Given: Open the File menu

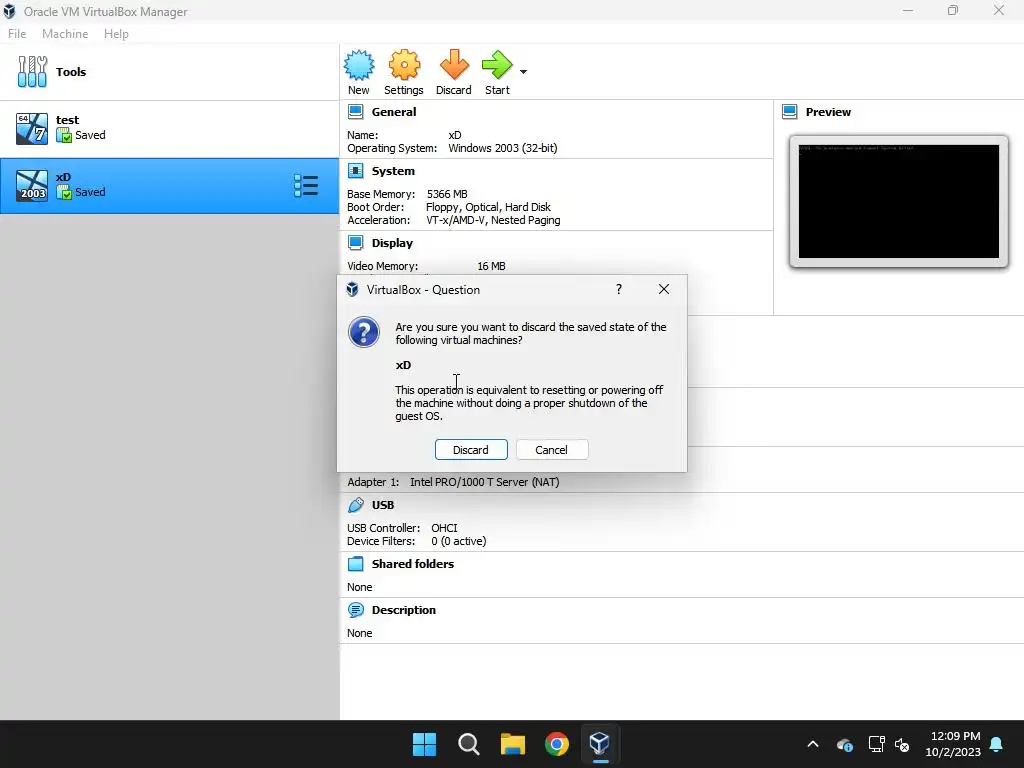Looking at the screenshot, I should (17, 34).
